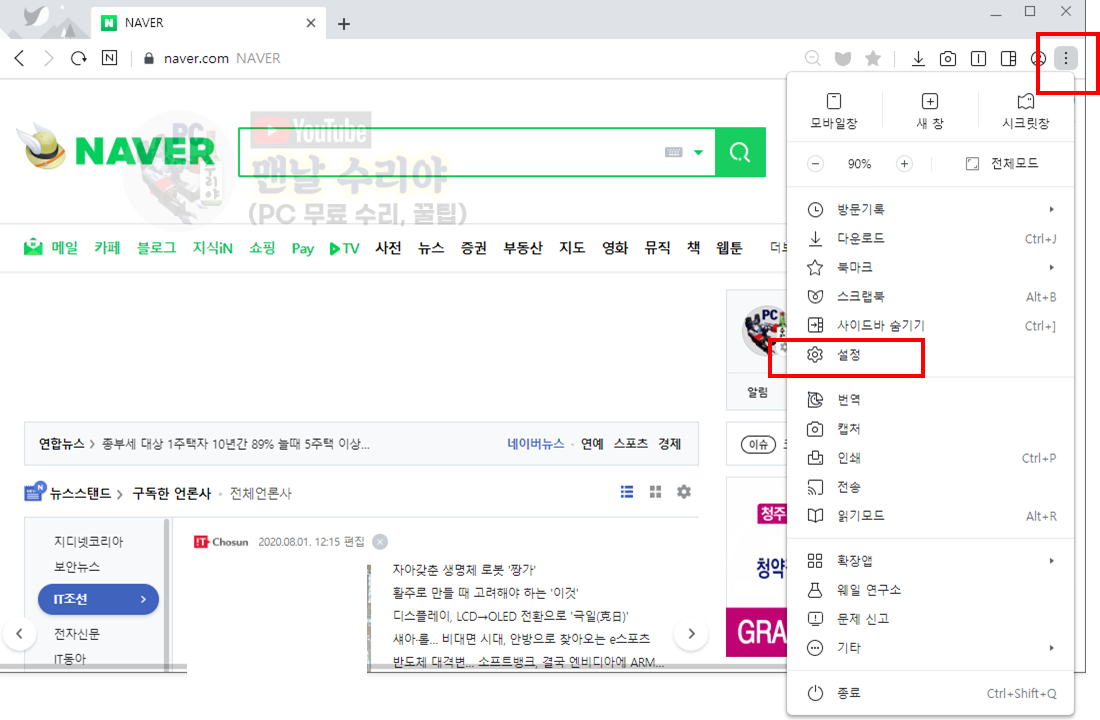Expand the 기타 more submenu
Screen dimensions: 1100x720
tap(931, 648)
